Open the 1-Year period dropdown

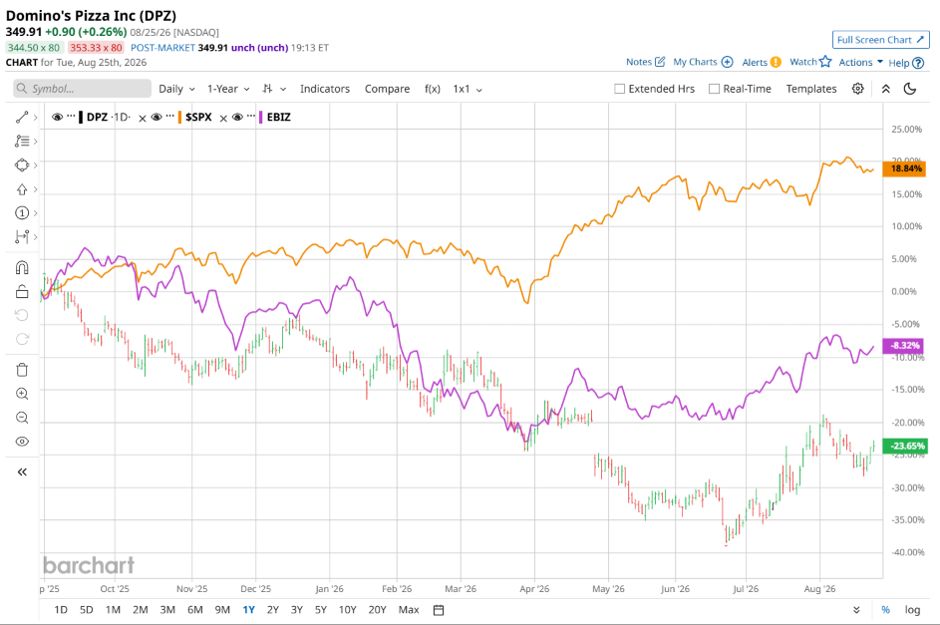tap(228, 89)
